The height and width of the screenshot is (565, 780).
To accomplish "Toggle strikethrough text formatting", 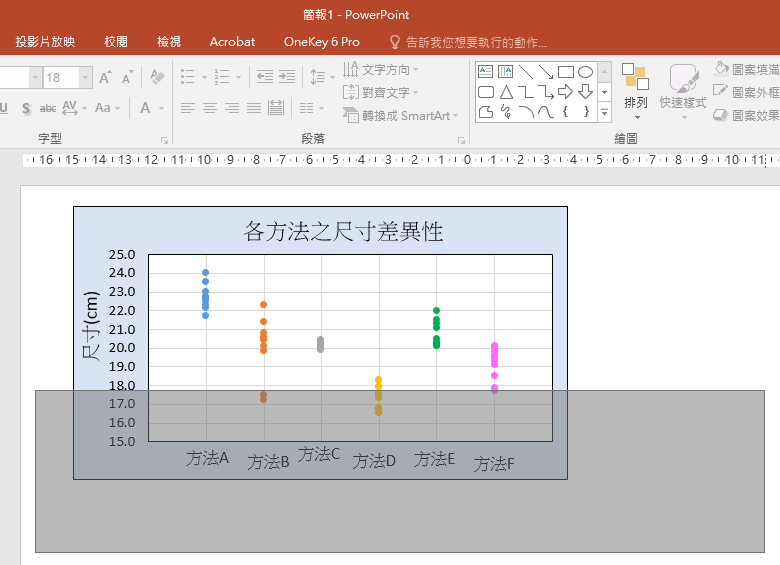I will (48, 108).
